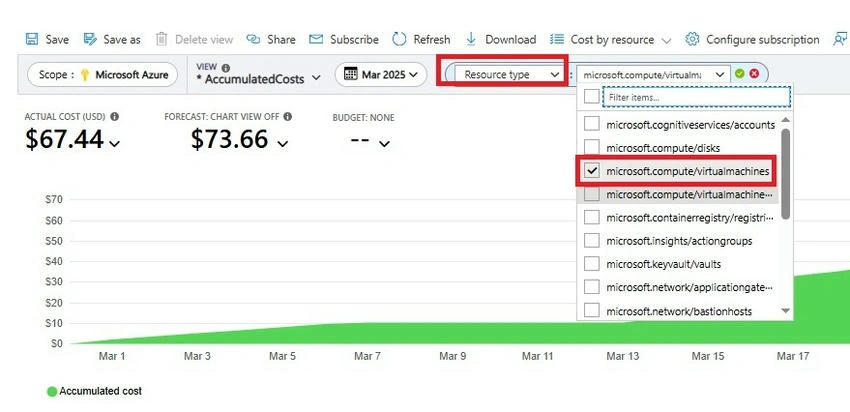Expand the $67.44 actual cost chevron
Image resolution: width=850 pixels, height=412 pixels.
114,144
